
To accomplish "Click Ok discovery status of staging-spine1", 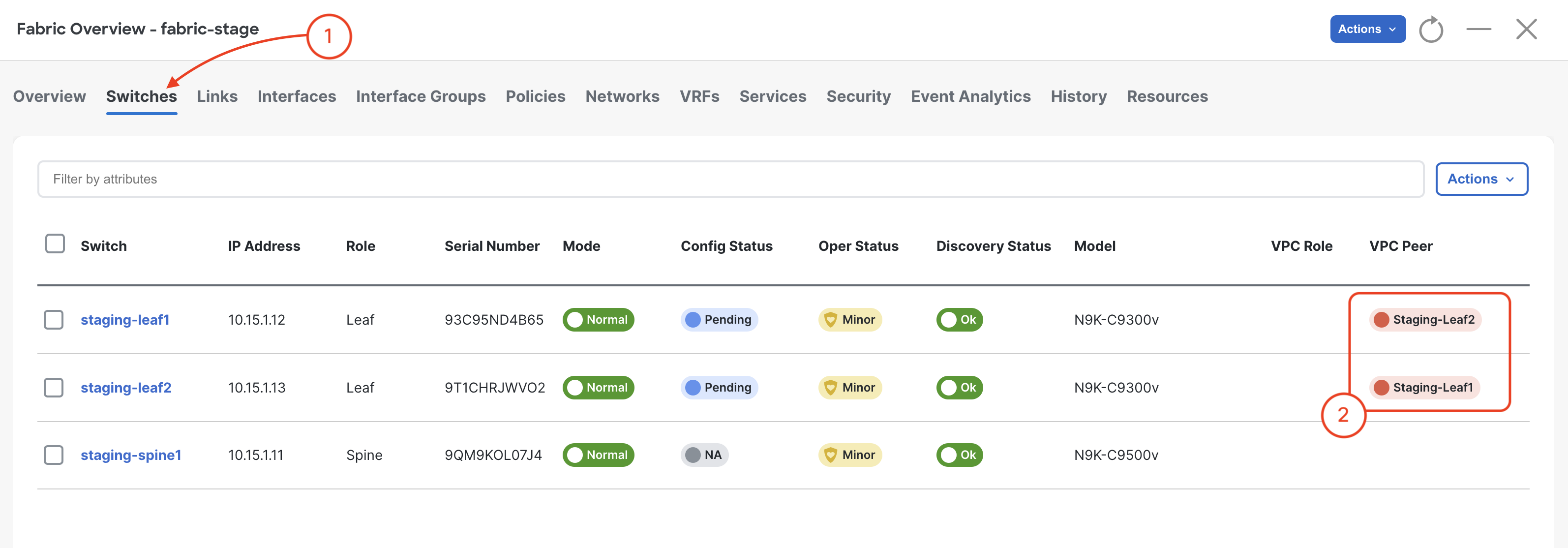I will [959, 455].
